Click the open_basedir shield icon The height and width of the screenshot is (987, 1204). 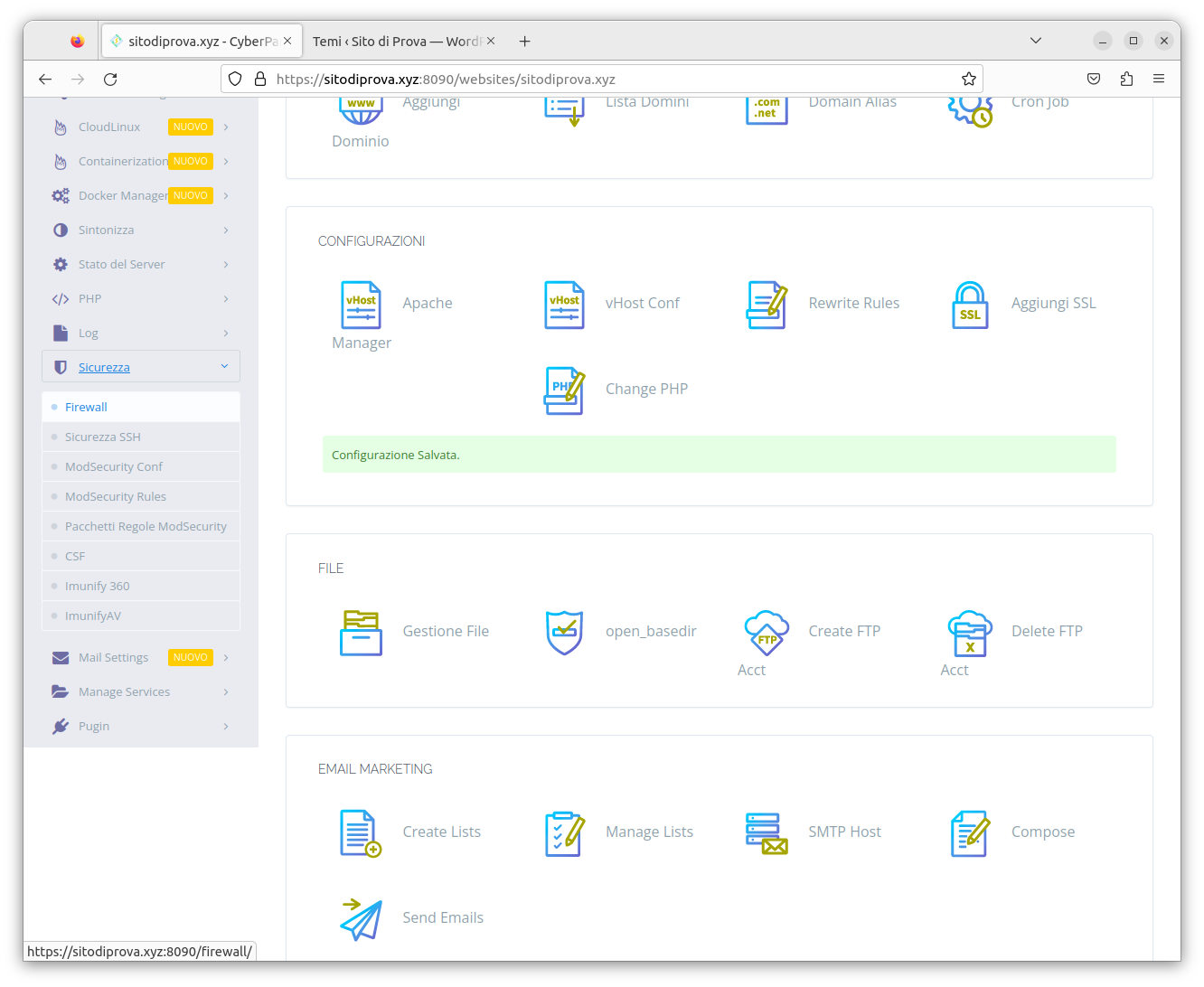click(564, 632)
